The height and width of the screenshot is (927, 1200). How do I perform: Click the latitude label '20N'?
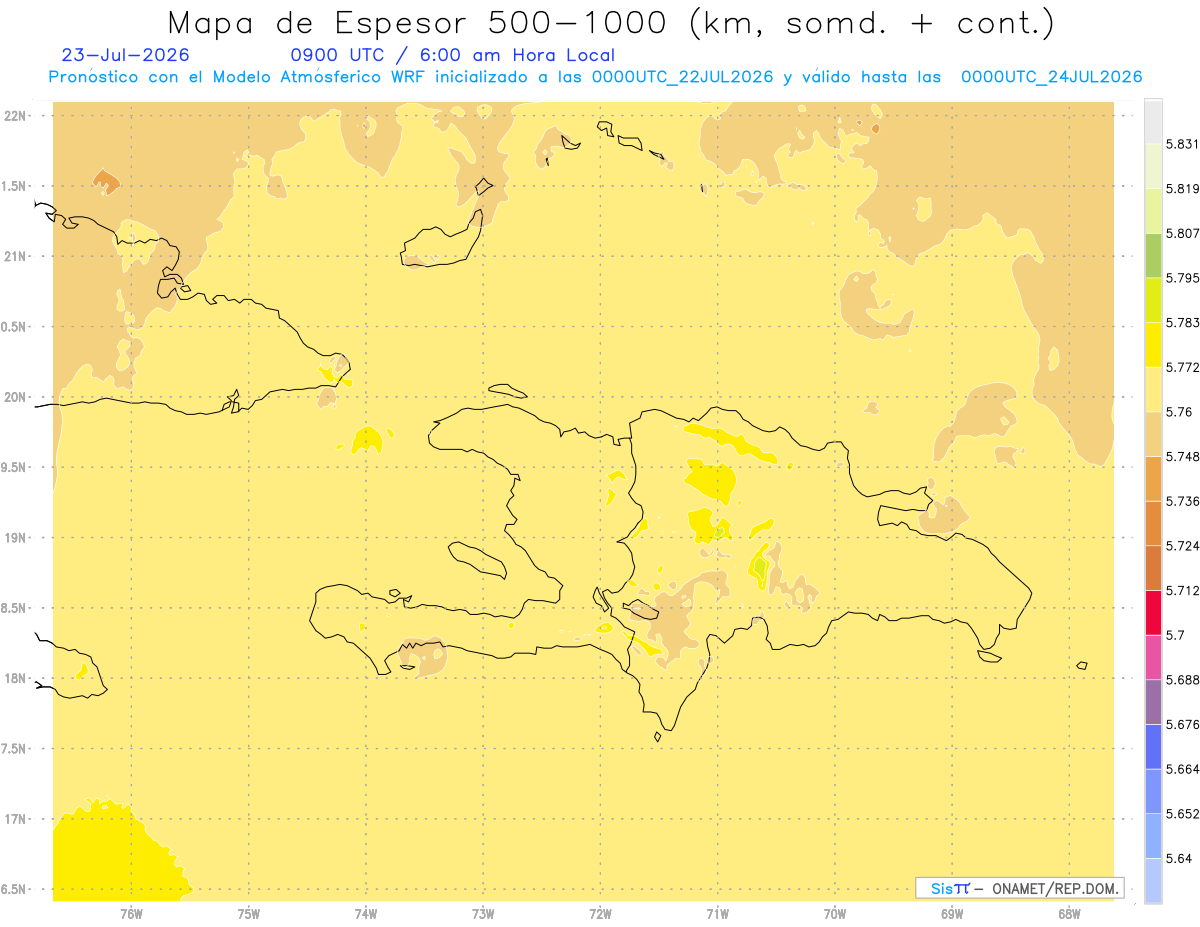[x=14, y=397]
